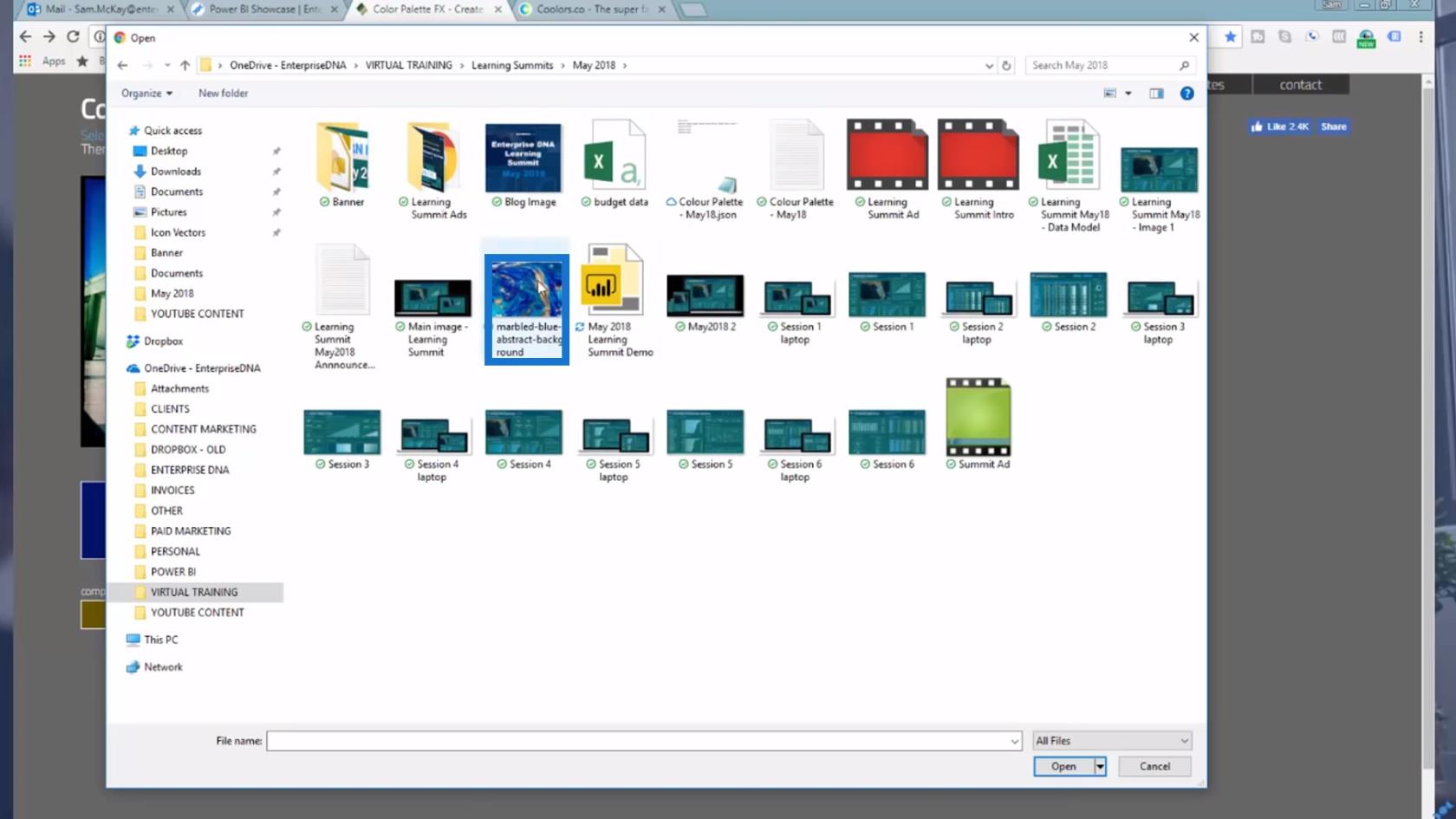
Task: Toggle the preview pane icon
Action: pos(1156,93)
